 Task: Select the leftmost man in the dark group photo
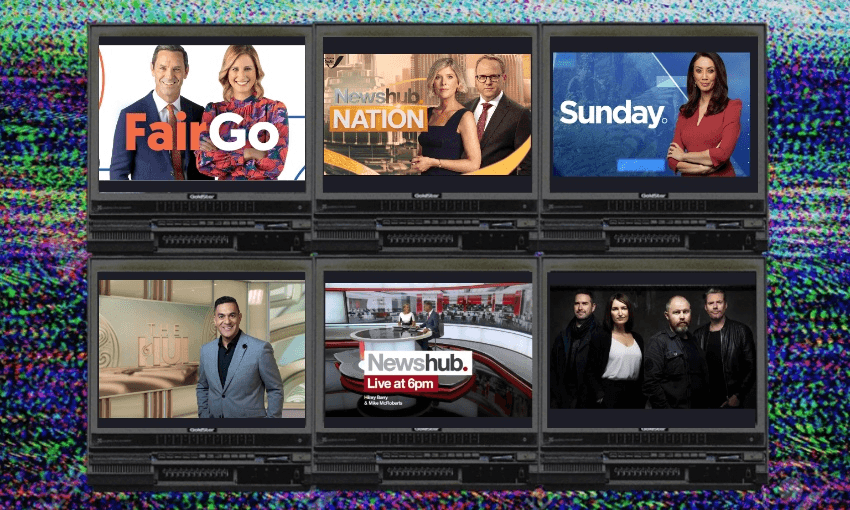tap(577, 350)
